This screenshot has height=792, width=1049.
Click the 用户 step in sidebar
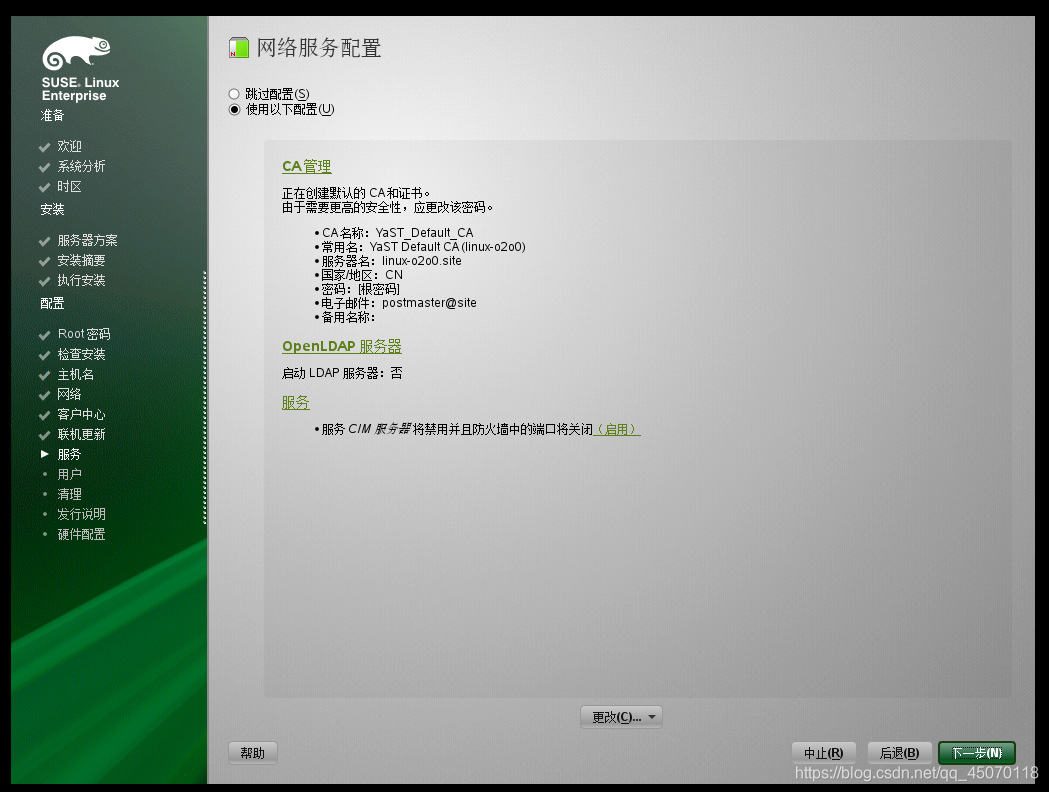pyautogui.click(x=70, y=475)
